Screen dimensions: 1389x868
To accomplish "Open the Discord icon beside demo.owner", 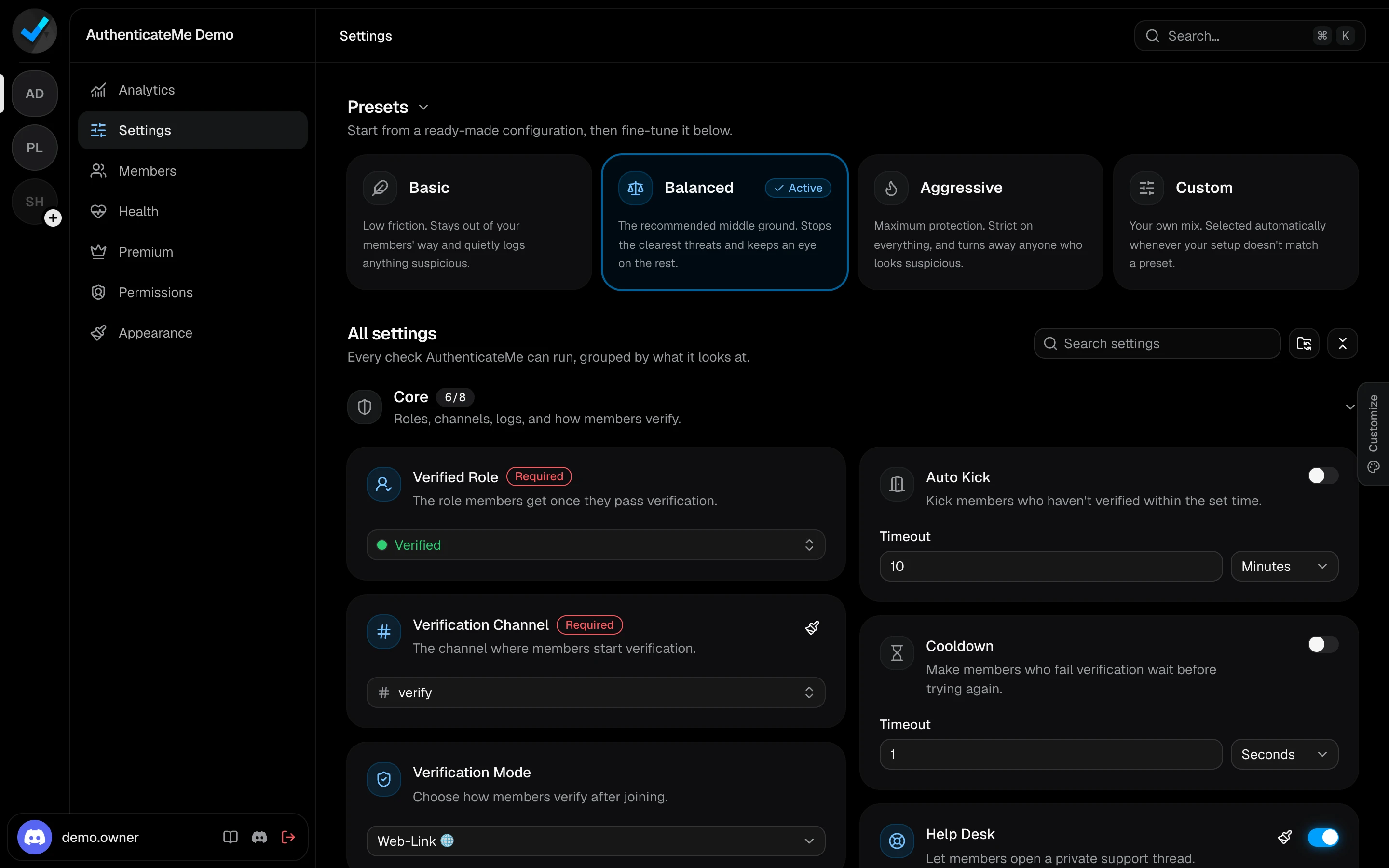I will [259, 837].
